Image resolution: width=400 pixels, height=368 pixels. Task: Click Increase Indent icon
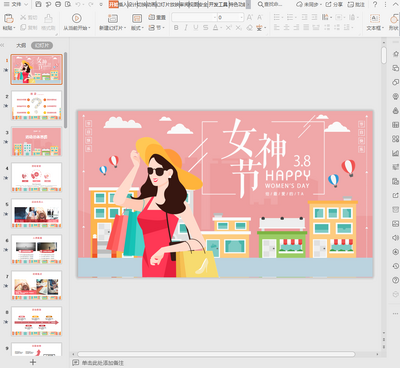tap(314, 17)
